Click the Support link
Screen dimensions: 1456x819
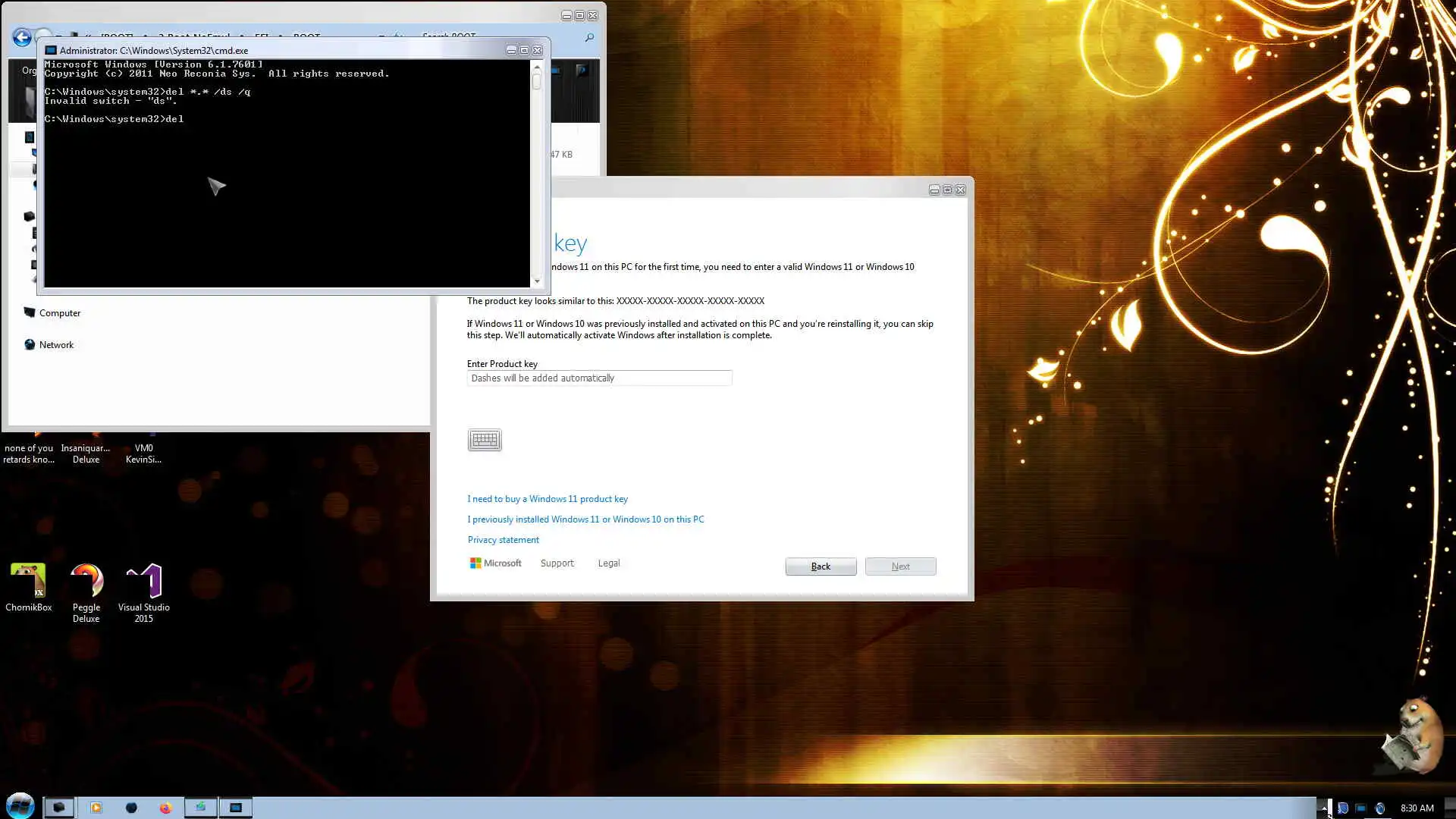pos(557,563)
